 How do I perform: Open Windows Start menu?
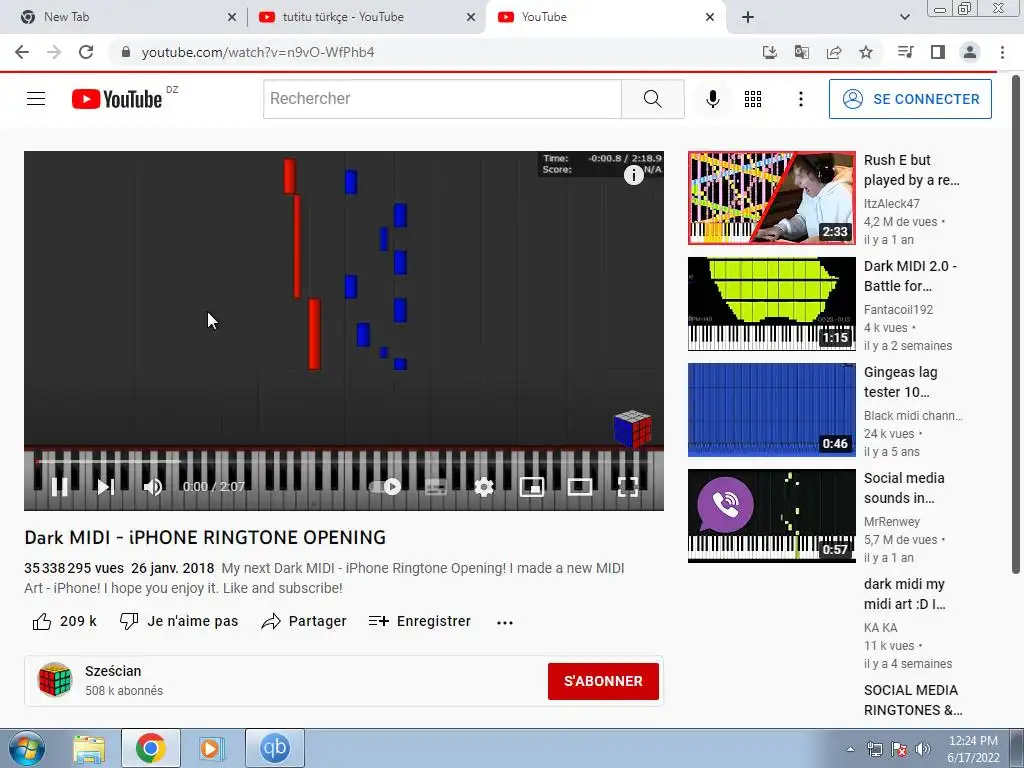point(26,748)
